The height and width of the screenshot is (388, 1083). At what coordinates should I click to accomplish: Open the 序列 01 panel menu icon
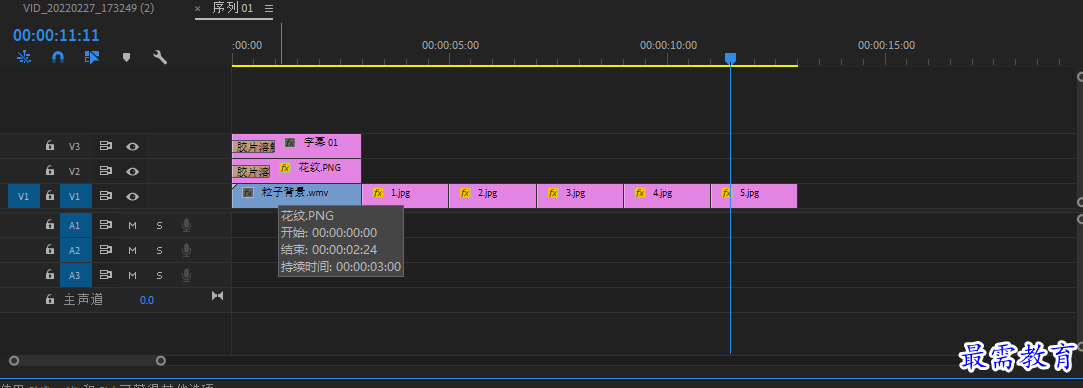point(269,8)
